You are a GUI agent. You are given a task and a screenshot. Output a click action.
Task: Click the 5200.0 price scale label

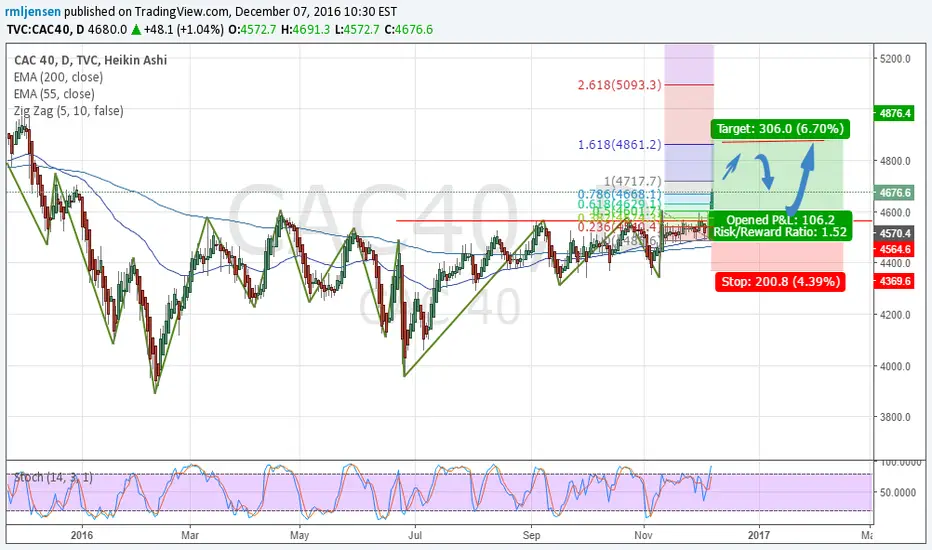click(x=895, y=59)
